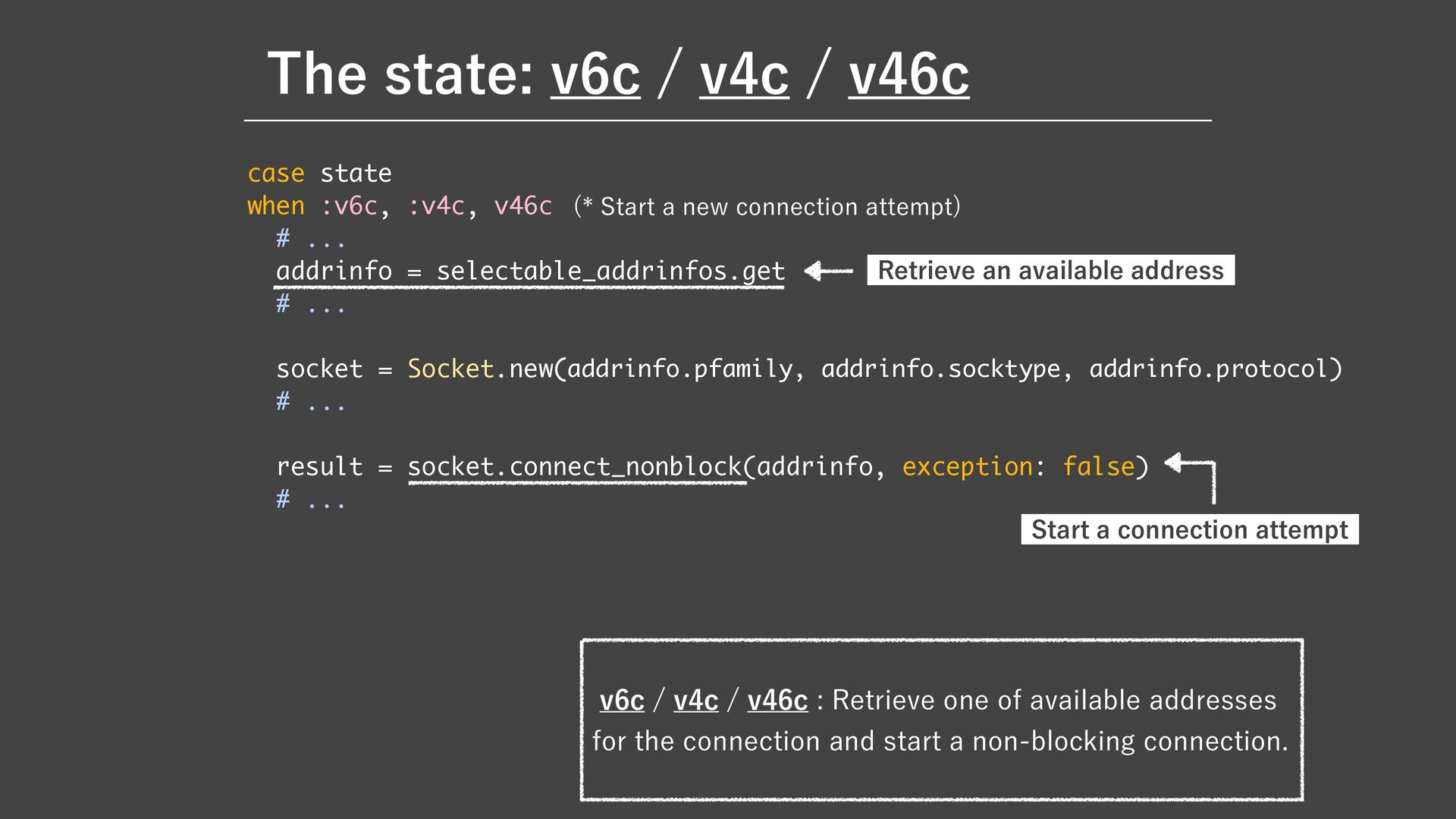Click underlined v4c in the slide title
The width and height of the screenshot is (1456, 819).
(x=744, y=75)
